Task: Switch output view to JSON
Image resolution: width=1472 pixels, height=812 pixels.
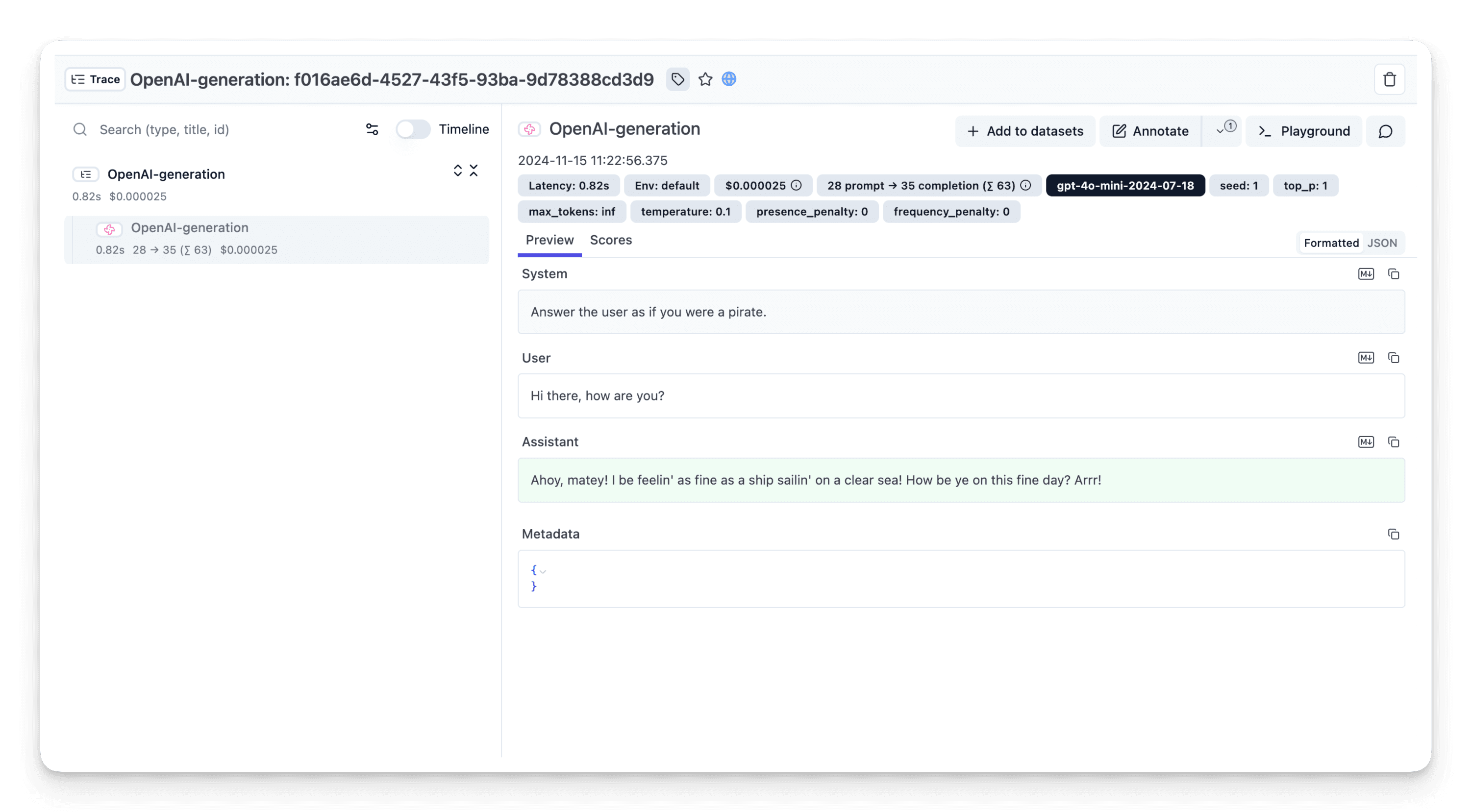Action: point(1382,244)
